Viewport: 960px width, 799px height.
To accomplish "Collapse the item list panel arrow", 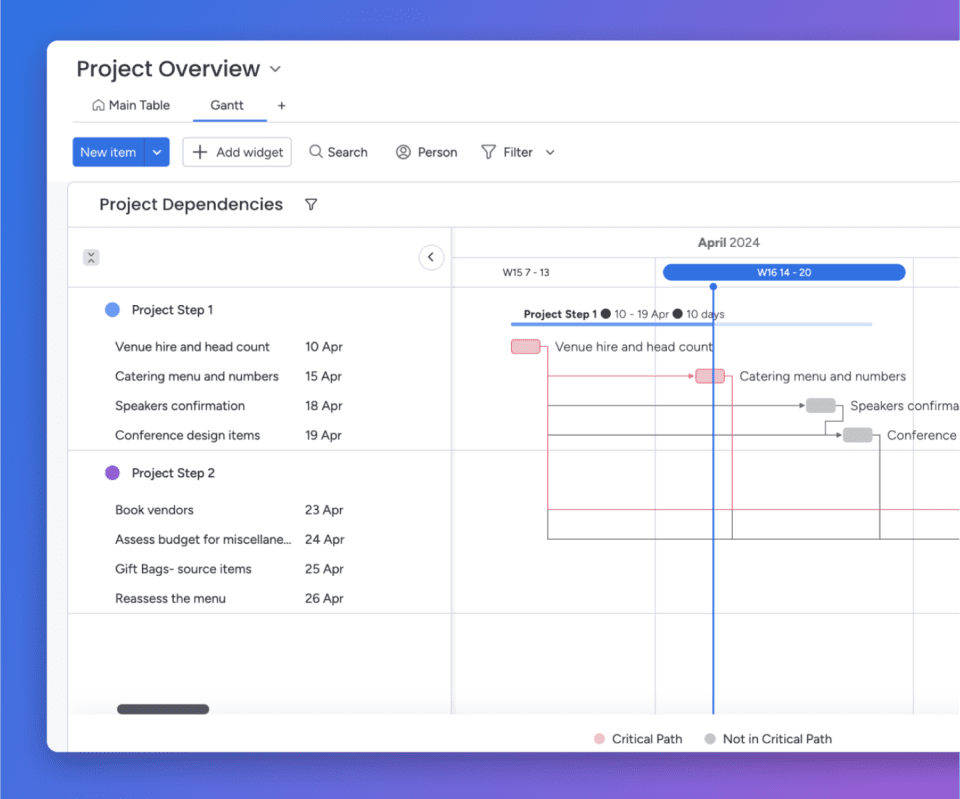I will click(x=431, y=257).
